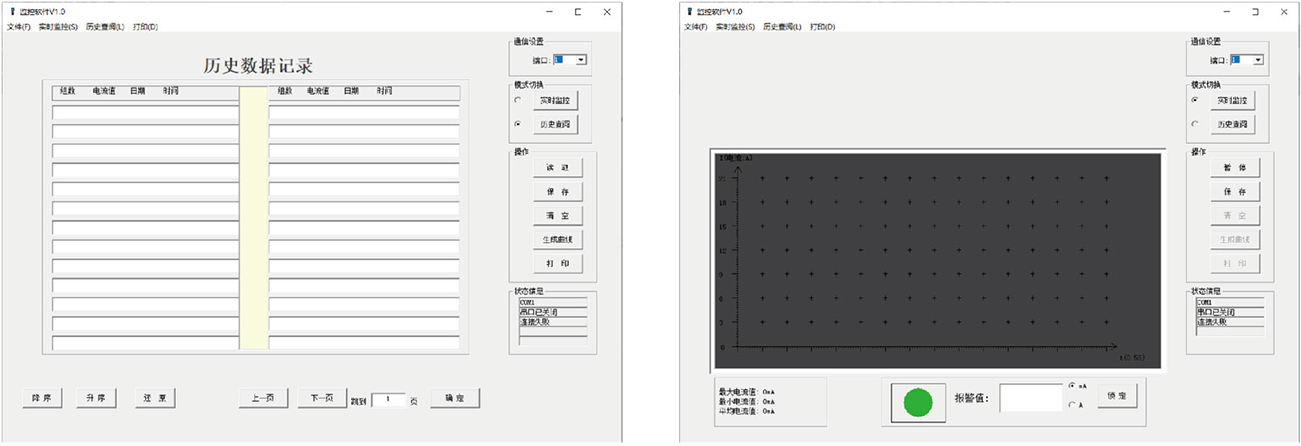This screenshot has height=446, width=1301.
Task: Select the mA unit radio button
Action: (1073, 386)
